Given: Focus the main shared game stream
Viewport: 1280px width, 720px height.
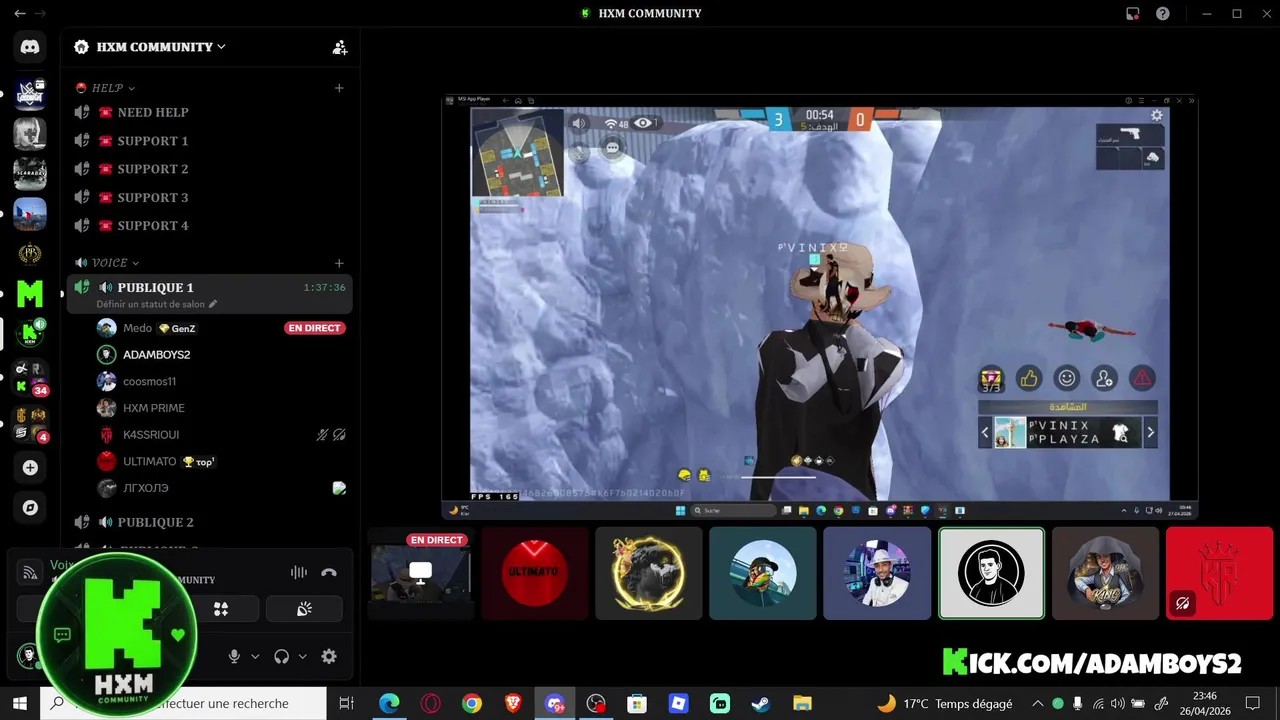Looking at the screenshot, I should pyautogui.click(x=820, y=307).
